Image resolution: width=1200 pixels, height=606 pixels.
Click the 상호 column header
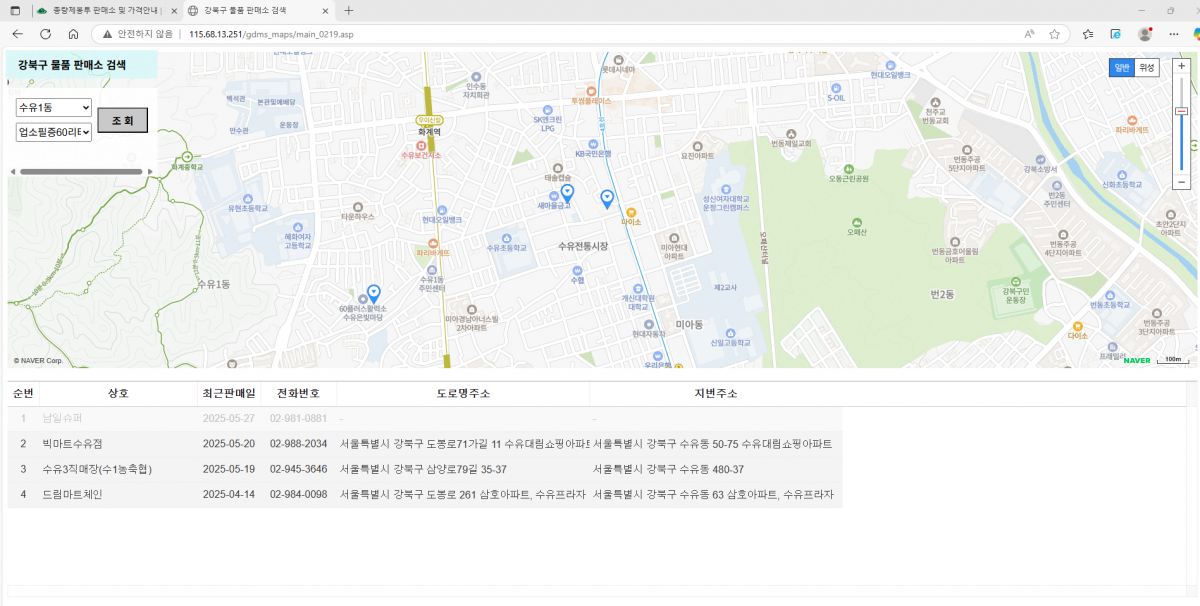(x=118, y=393)
